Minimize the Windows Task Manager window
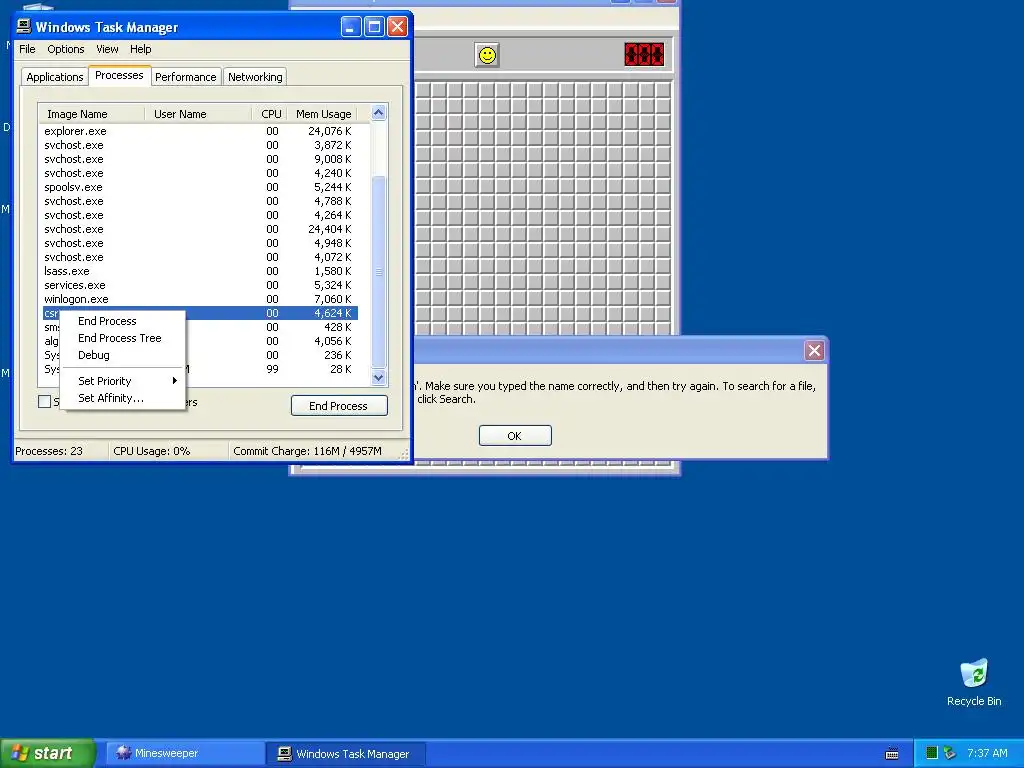Viewport: 1024px width, 768px height. (x=351, y=27)
